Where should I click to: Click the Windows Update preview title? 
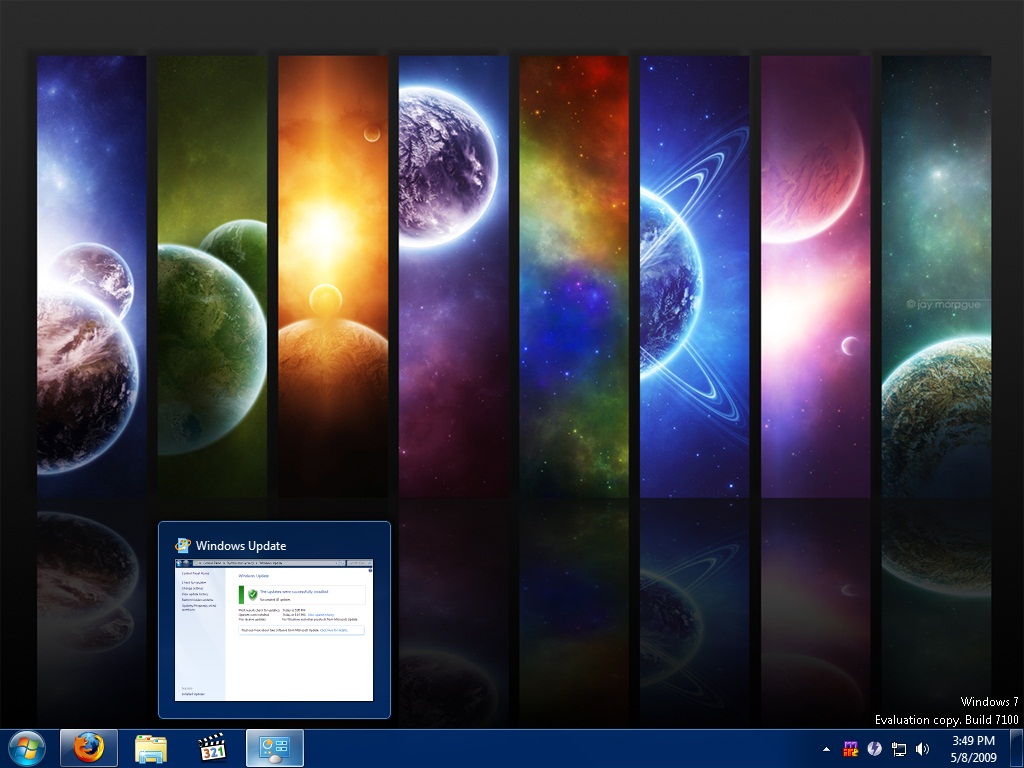240,546
